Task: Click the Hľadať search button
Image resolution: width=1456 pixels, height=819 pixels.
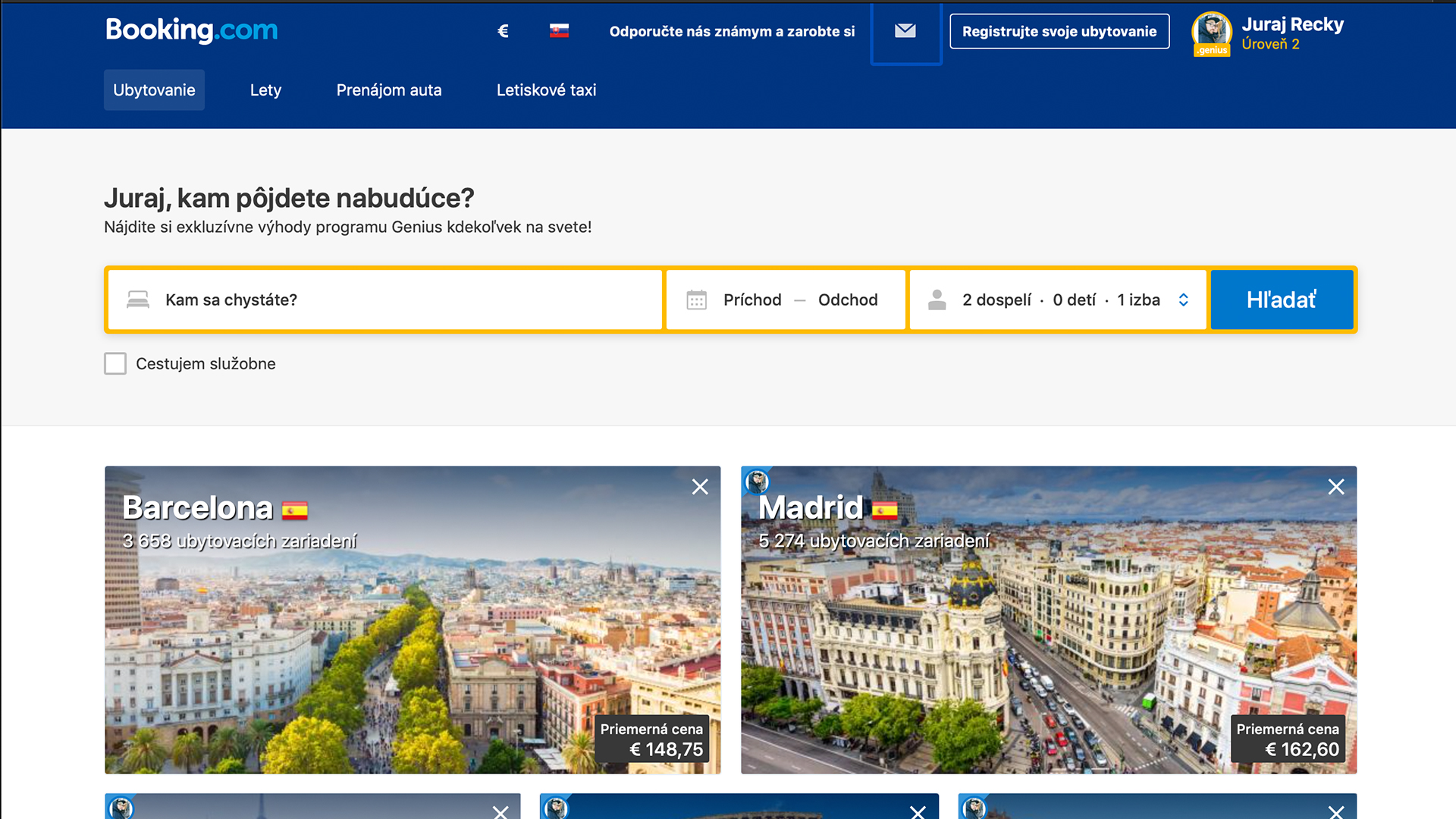Action: point(1282,300)
